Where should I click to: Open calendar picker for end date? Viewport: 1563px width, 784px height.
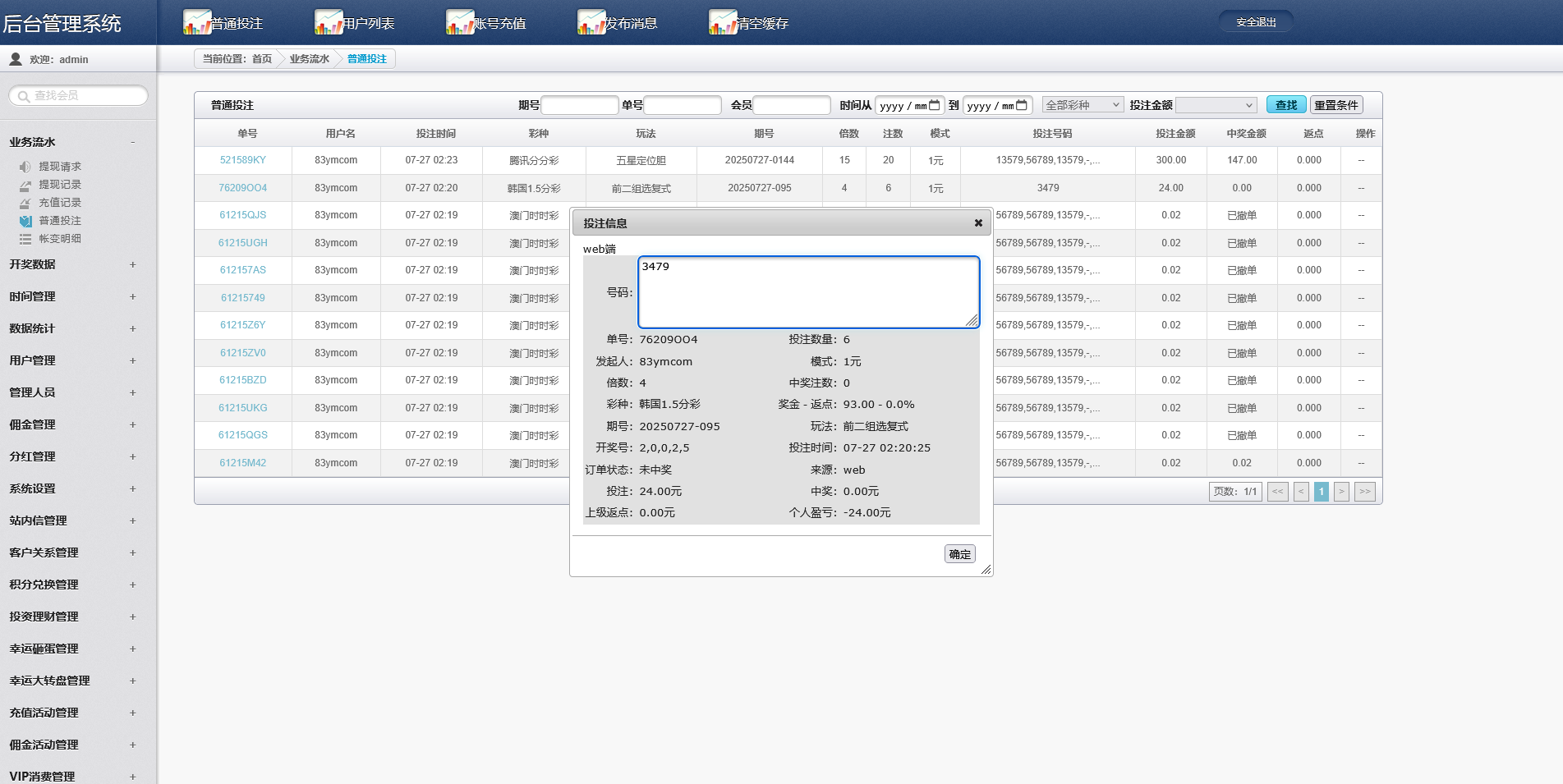1021,105
